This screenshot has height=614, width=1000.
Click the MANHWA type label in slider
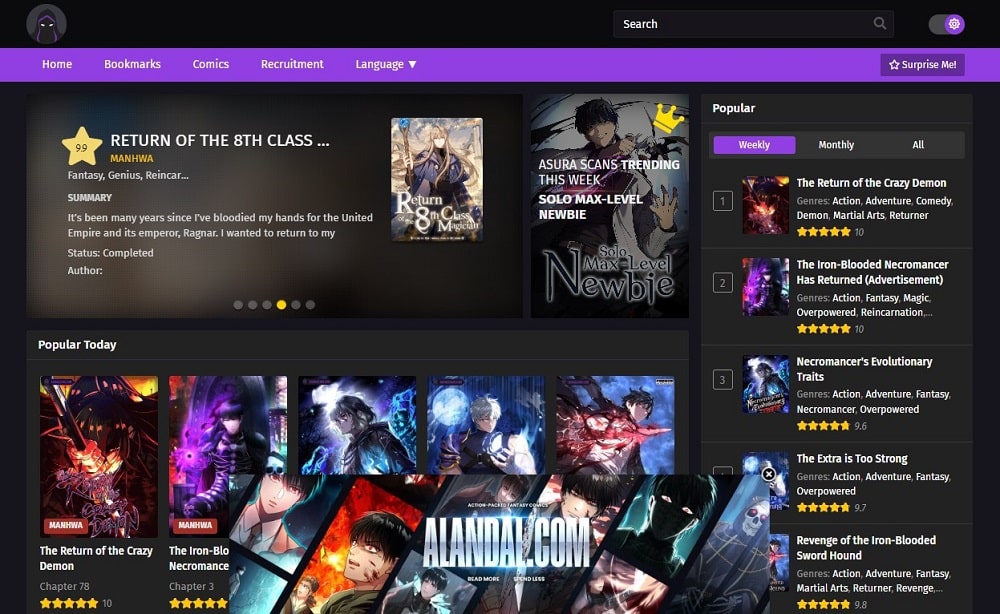coord(131,158)
